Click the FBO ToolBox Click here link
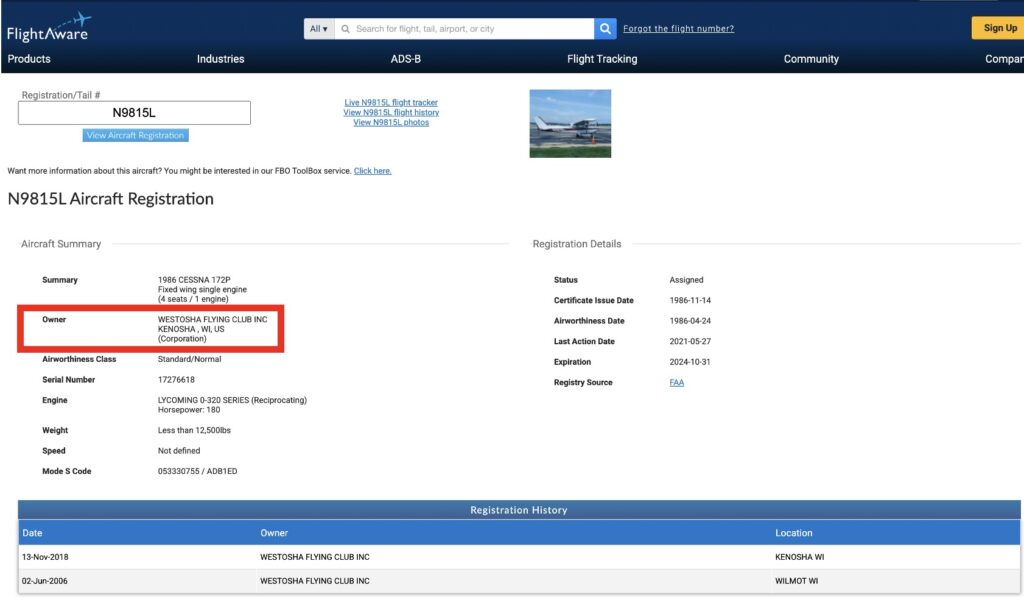Screen dimensions: 1024x597 pos(372,171)
